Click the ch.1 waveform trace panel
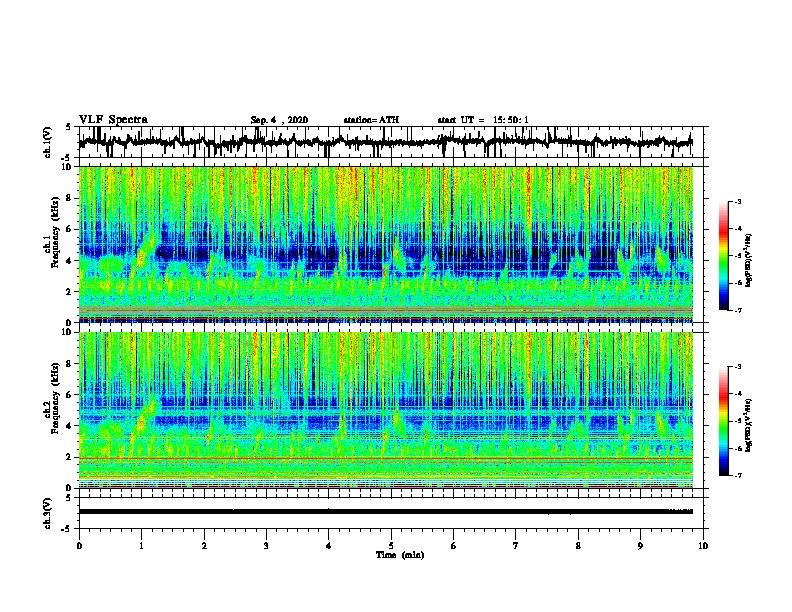The height and width of the screenshot is (612, 792). [x=390, y=142]
